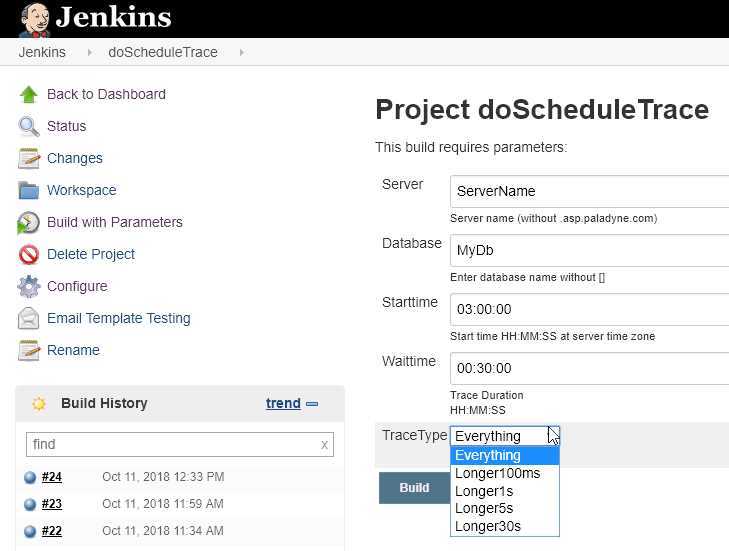Image resolution: width=729 pixels, height=551 pixels.
Task: Click the Email Template Testing envelope icon
Action: pos(29,319)
